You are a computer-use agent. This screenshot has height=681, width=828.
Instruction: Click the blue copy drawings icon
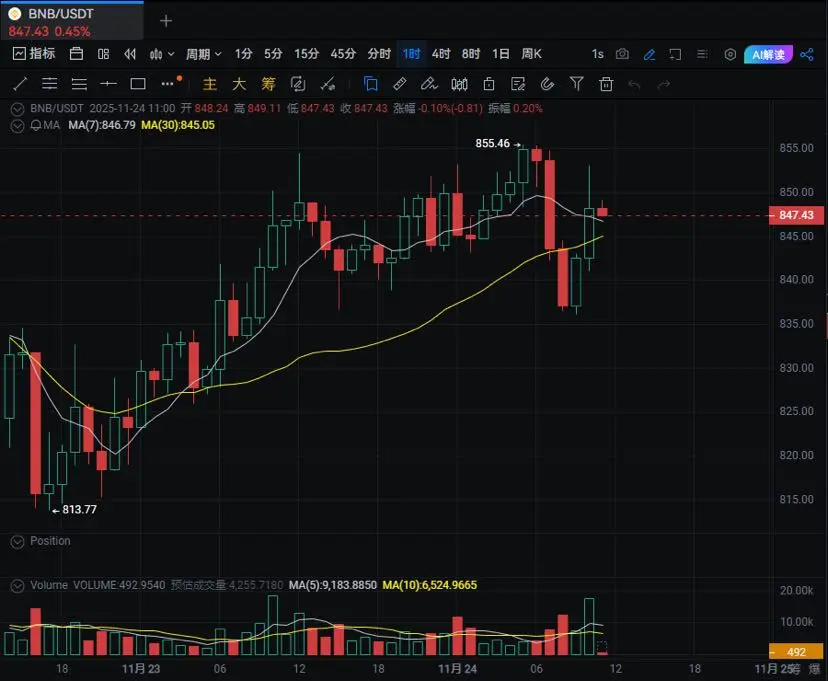point(371,84)
